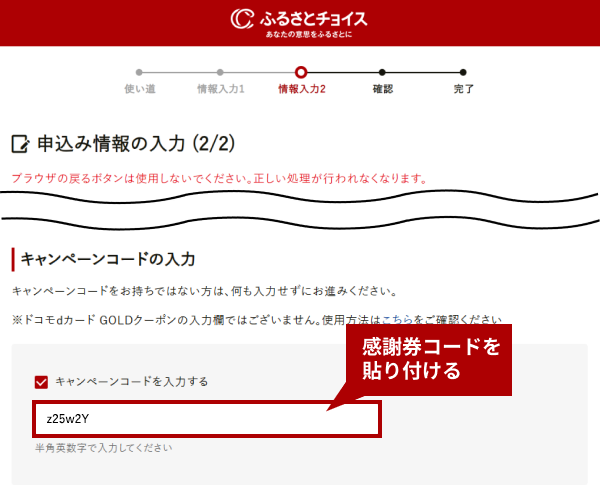Click the 申込み情報の入力 (2/2) heading
Screen dimensions: 600x496
[135, 144]
